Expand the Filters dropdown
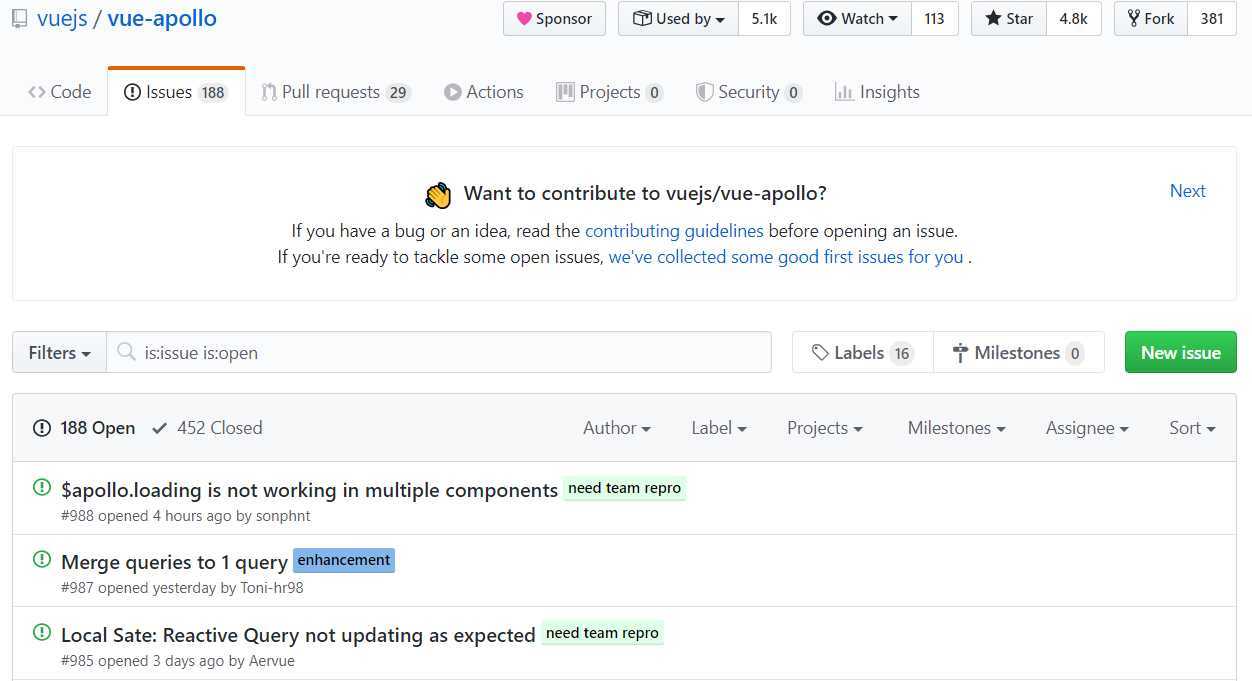1252x681 pixels. point(60,353)
